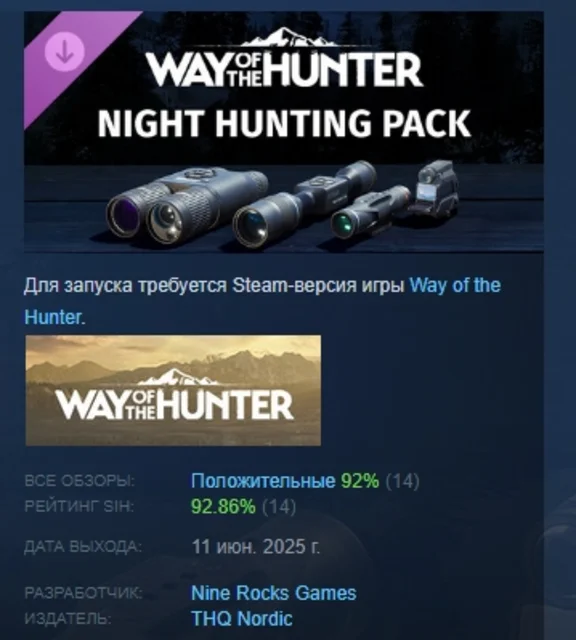
Task: Click the NIGHT HUNTING PACK title
Action: tap(284, 123)
